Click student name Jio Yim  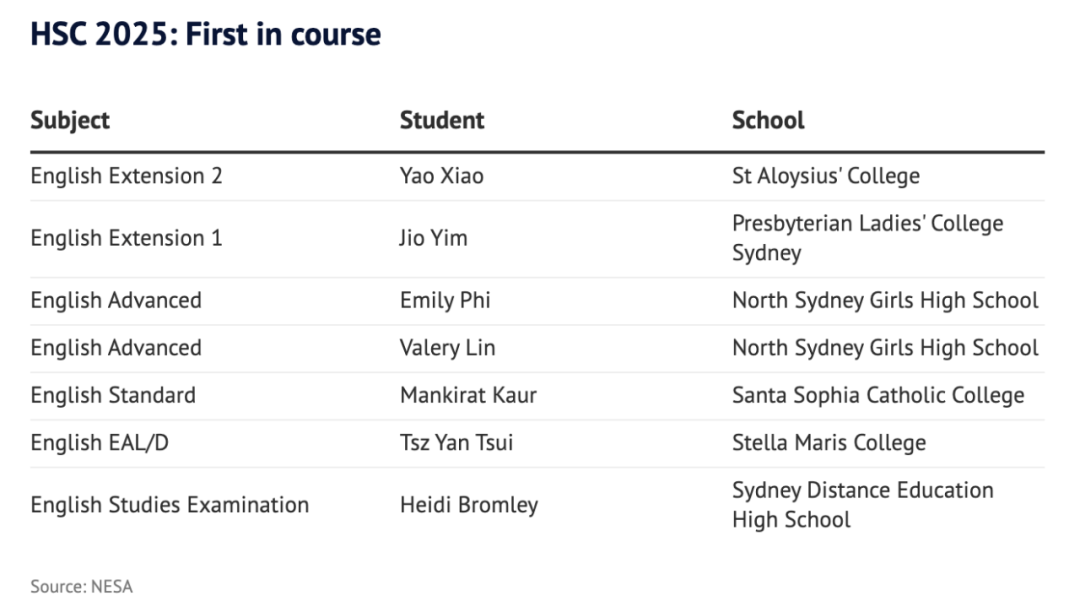[433, 238]
